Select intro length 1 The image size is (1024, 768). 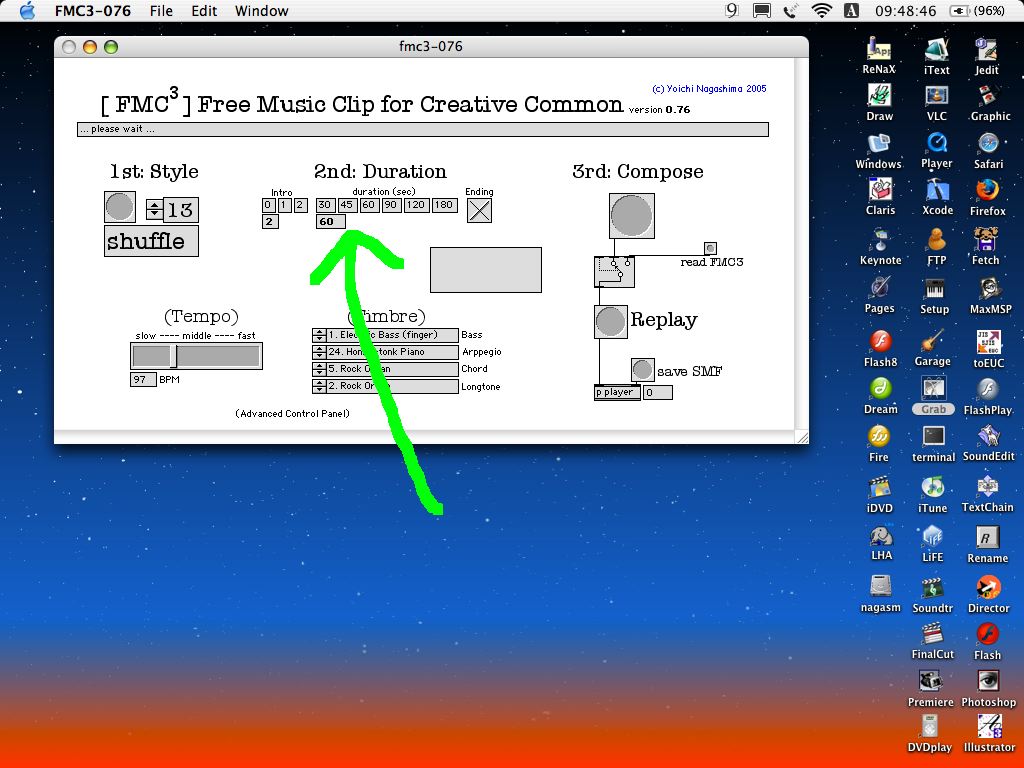[x=284, y=205]
